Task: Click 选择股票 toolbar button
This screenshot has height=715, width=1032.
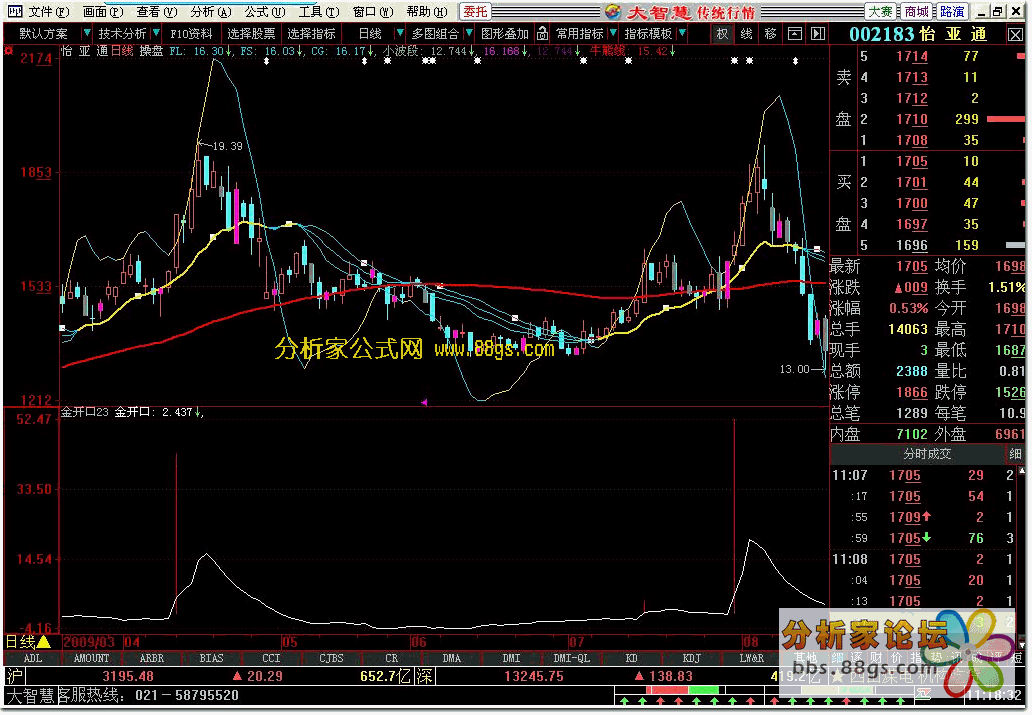Action: pyautogui.click(x=251, y=34)
